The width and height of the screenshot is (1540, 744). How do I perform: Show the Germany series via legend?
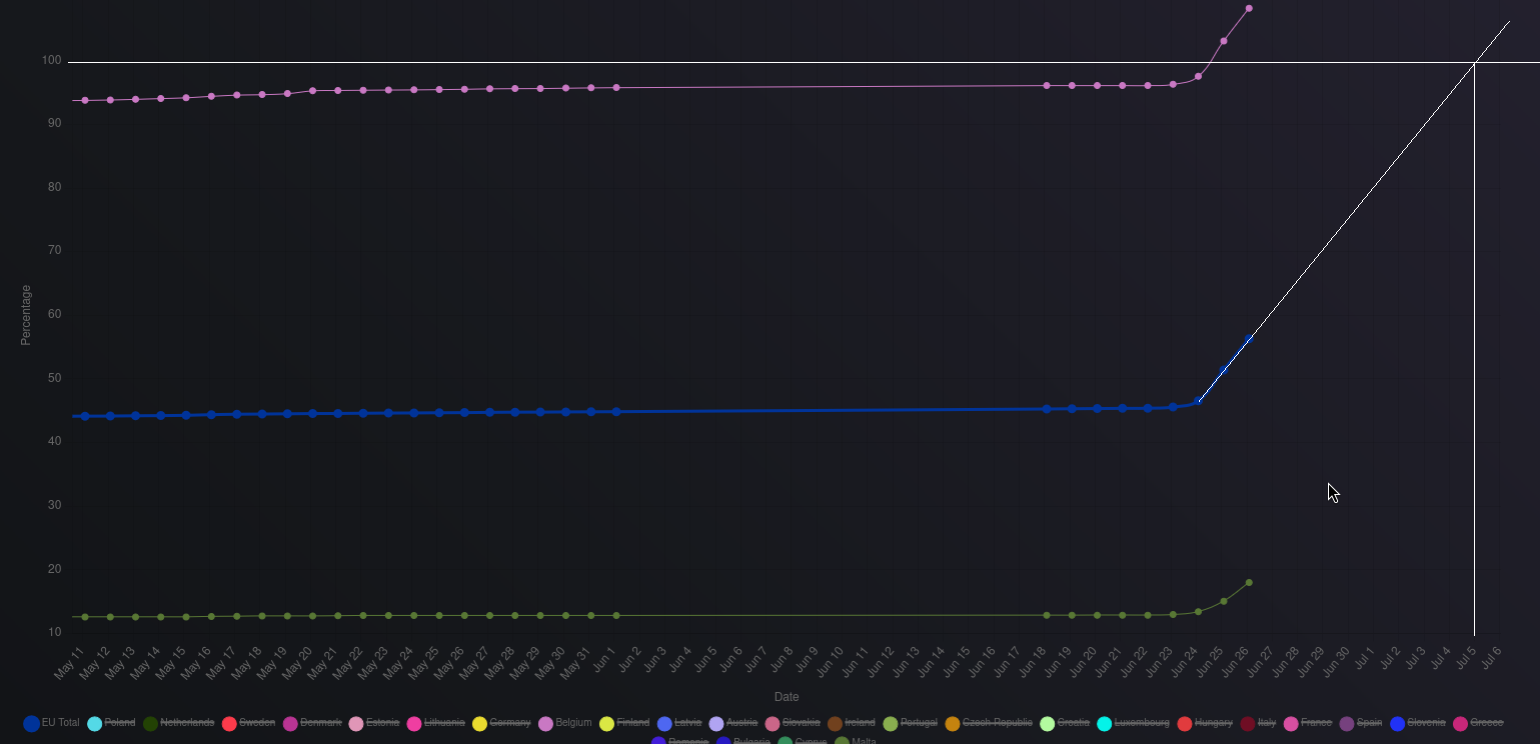[501, 722]
